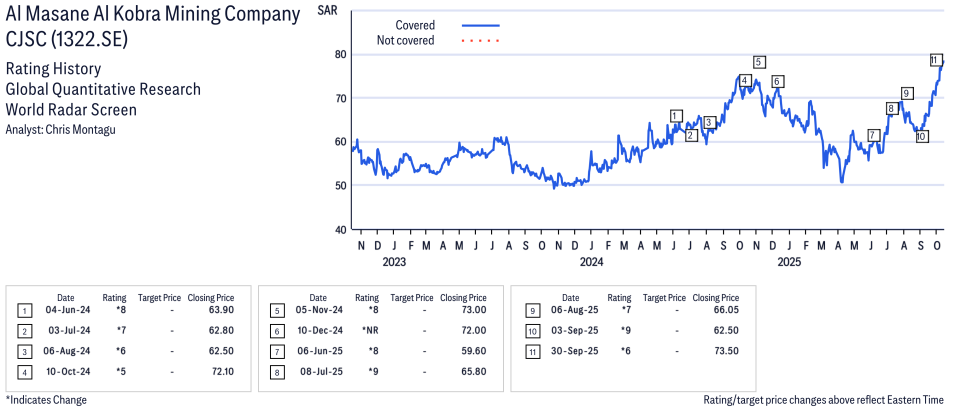This screenshot has height=407, width=955.
Task: Click the Closing Price header in the first table
Action: (x=211, y=297)
